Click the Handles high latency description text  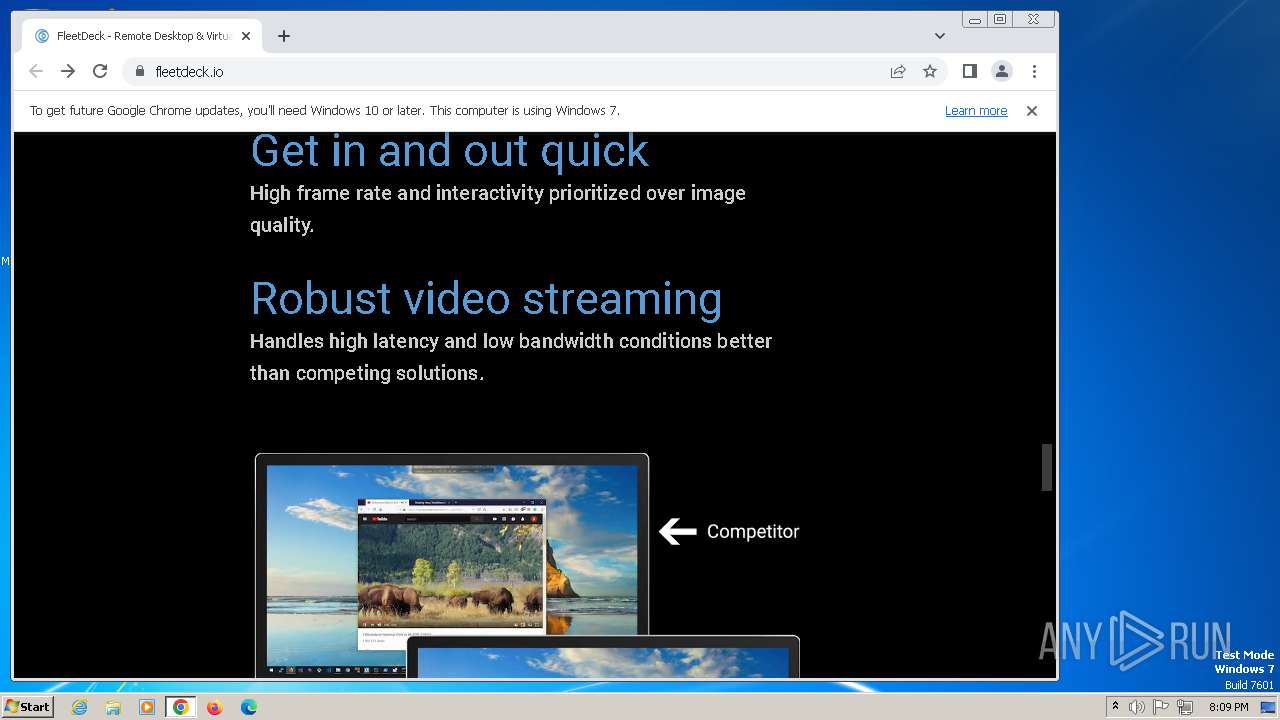point(511,357)
